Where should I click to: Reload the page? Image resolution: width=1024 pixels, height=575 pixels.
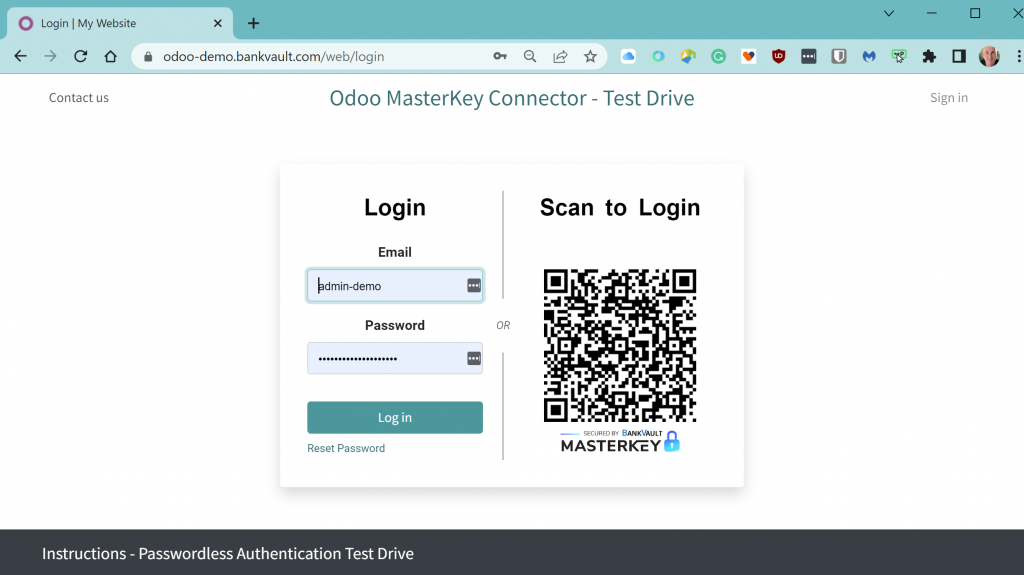pyautogui.click(x=81, y=57)
